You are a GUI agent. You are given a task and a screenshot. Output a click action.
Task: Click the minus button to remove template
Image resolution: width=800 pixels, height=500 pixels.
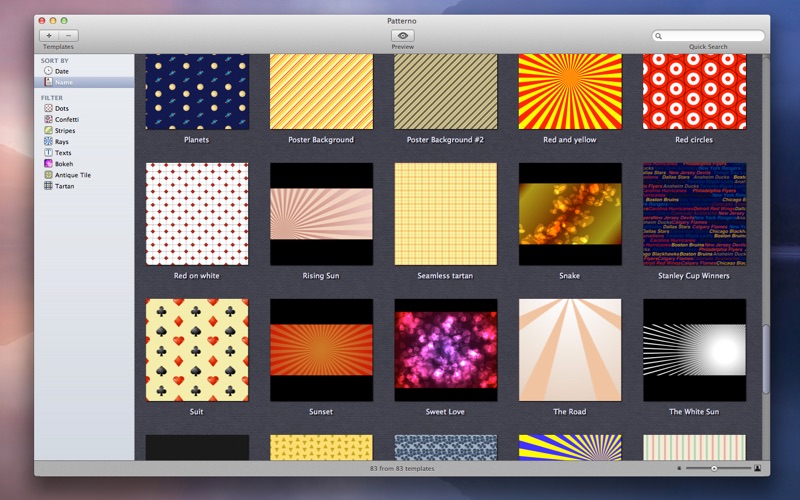(x=68, y=35)
